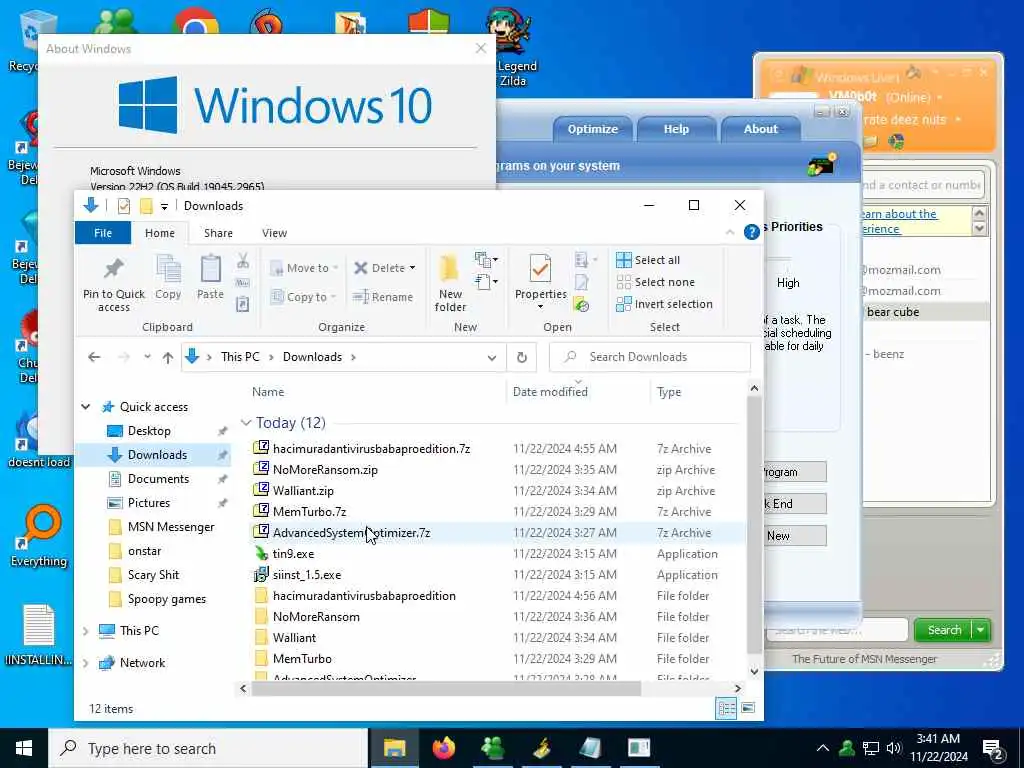Open Help tab in background window
Image resolution: width=1024 pixels, height=768 pixels.
coord(676,129)
